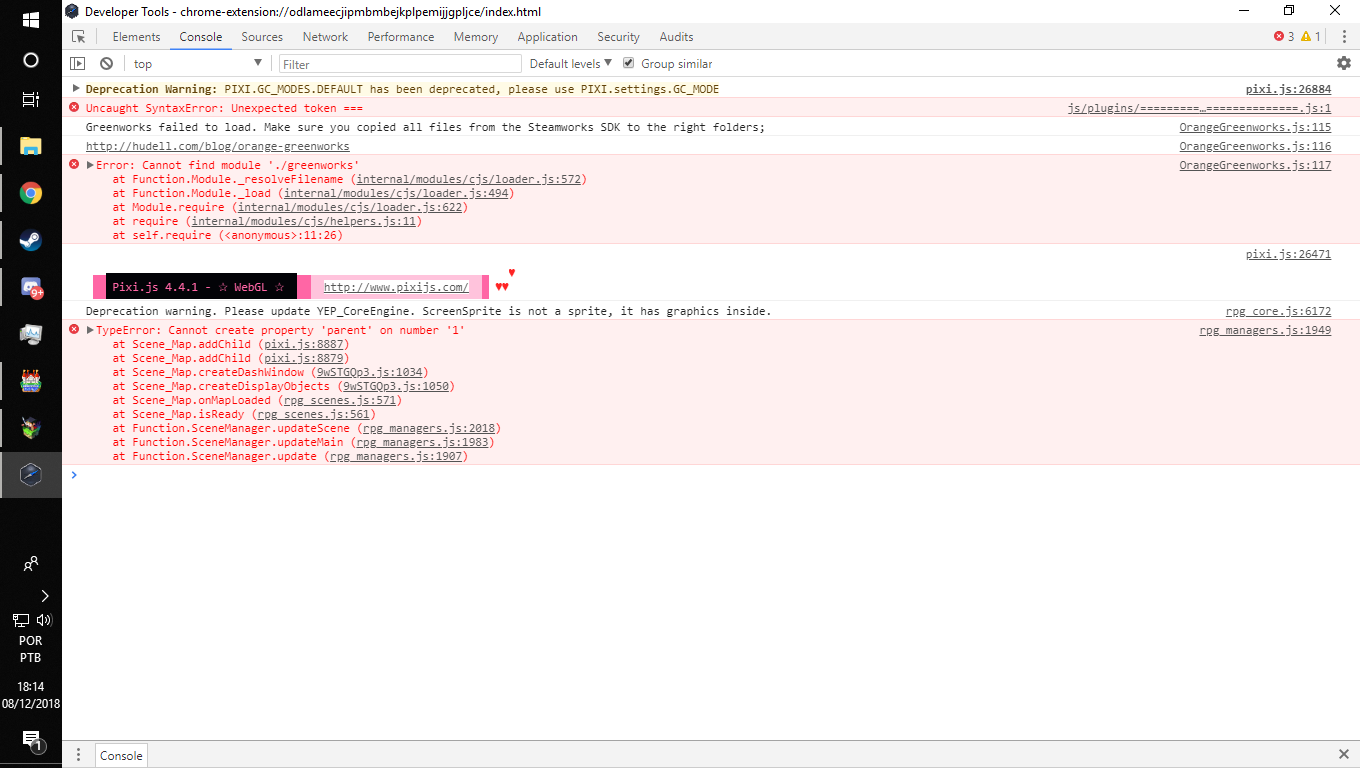Open stack link helpers.js:11
Image resolution: width=1360 pixels, height=768 pixels.
(x=304, y=221)
